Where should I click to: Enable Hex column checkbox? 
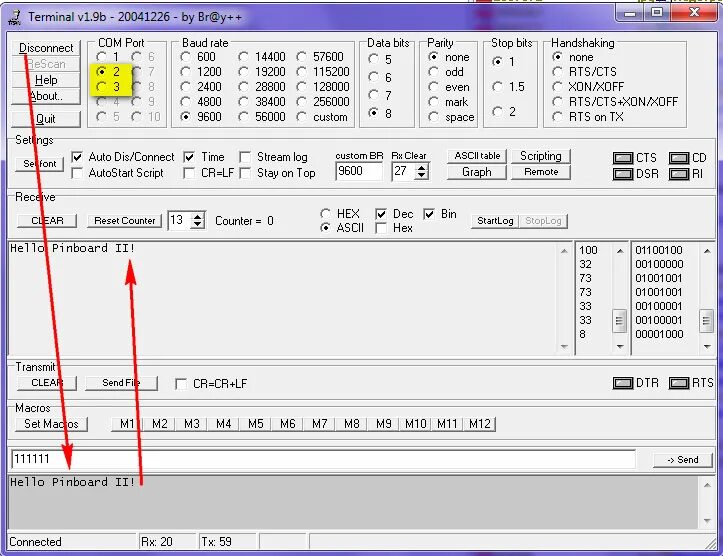point(381,228)
